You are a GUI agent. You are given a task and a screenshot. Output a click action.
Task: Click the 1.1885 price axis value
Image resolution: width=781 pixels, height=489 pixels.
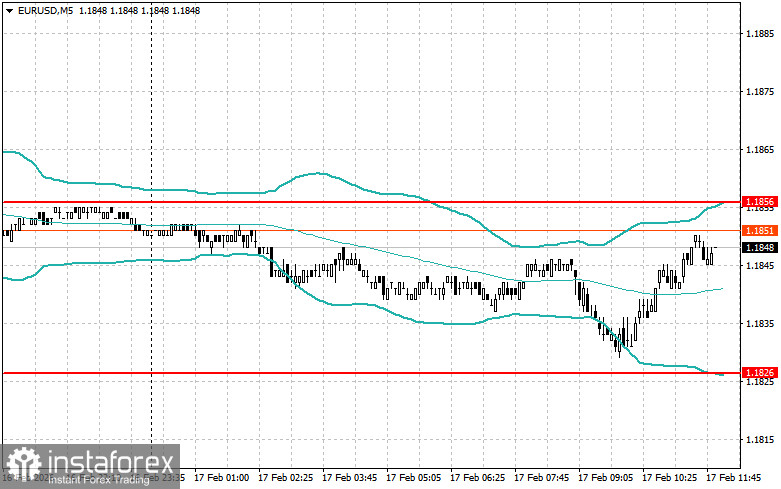760,34
